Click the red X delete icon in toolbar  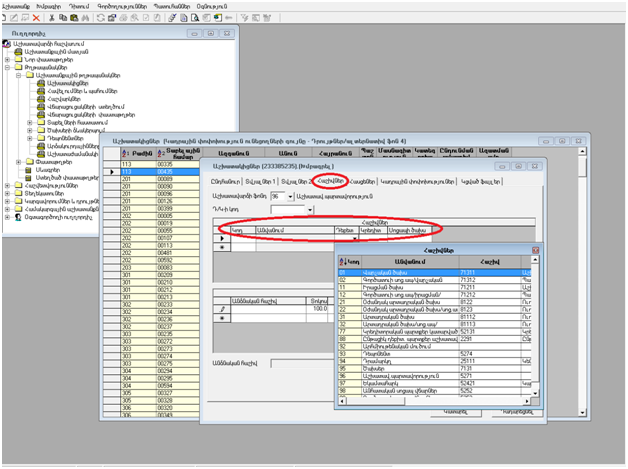(x=37, y=18)
